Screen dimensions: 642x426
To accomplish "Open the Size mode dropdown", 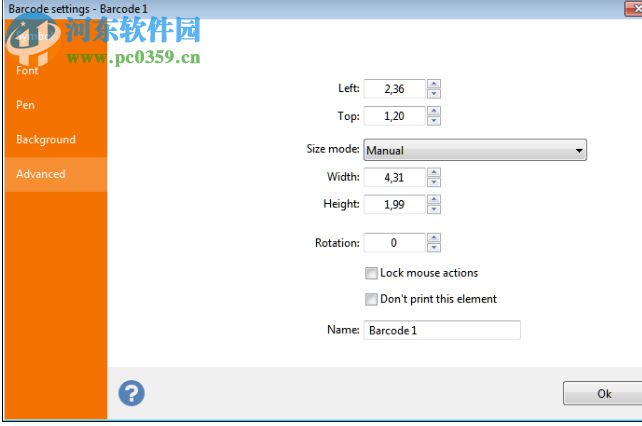I will (x=475, y=150).
